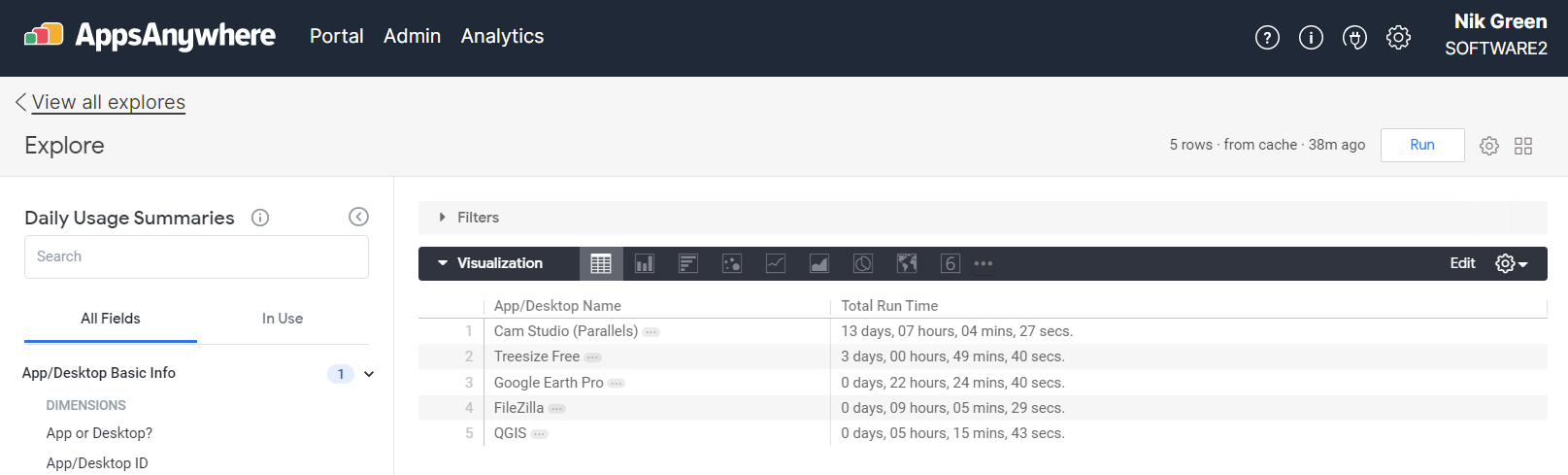Open the ellipsis menu next to QGIS
The height and width of the screenshot is (475, 1568).
539,434
